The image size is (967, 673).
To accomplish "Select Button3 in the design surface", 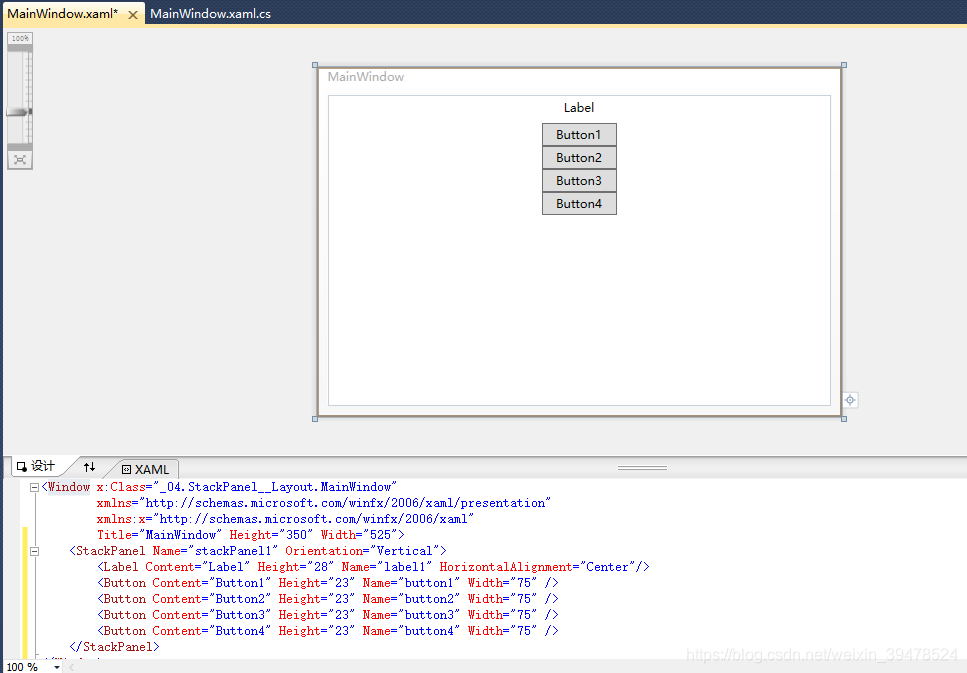I will [579, 180].
